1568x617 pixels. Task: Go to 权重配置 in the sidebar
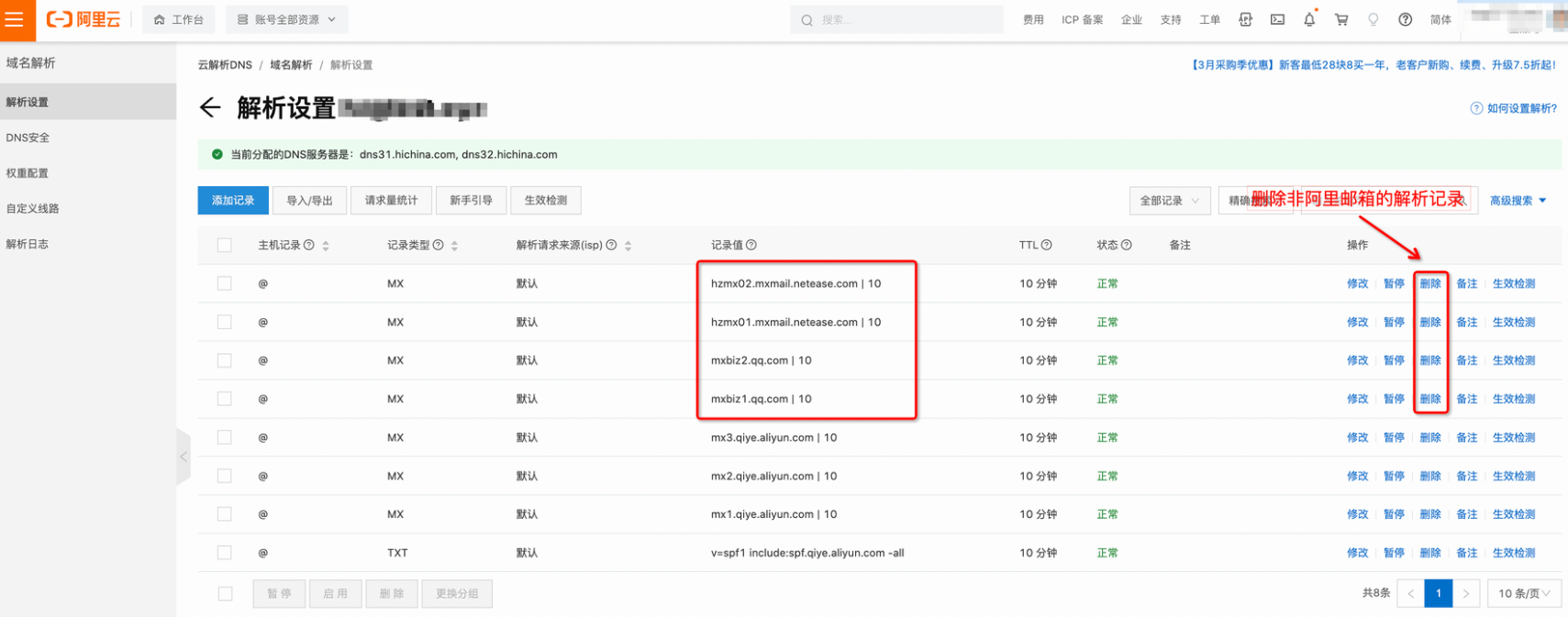coord(88,173)
